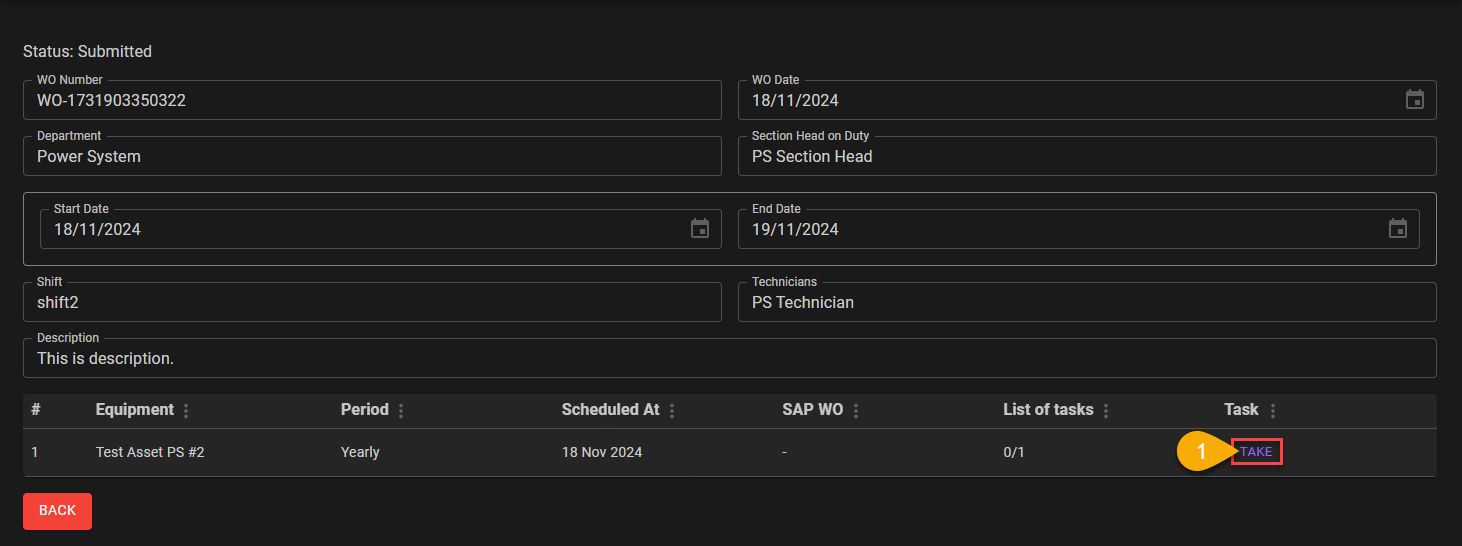Click the Period column header label
Screen dimensions: 1462x546
pyautogui.click(x=365, y=410)
